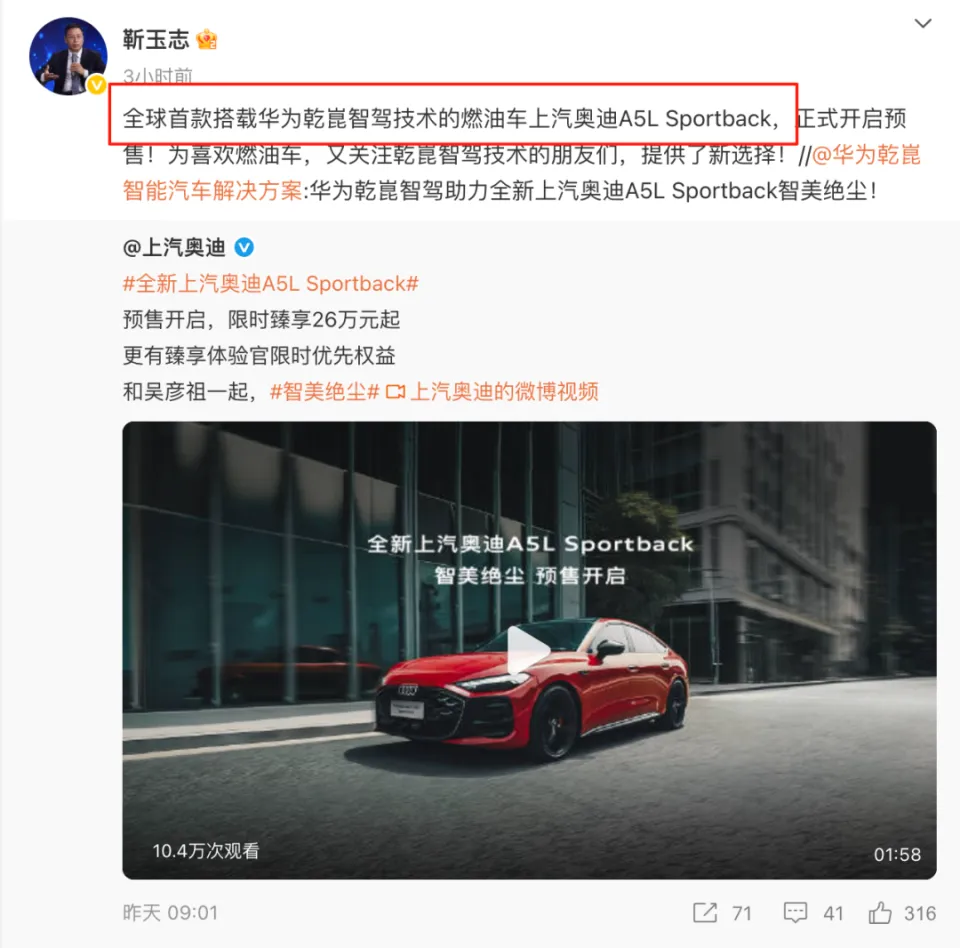Click 靳玉志 profile avatar
The height and width of the screenshot is (948, 960).
(68, 56)
